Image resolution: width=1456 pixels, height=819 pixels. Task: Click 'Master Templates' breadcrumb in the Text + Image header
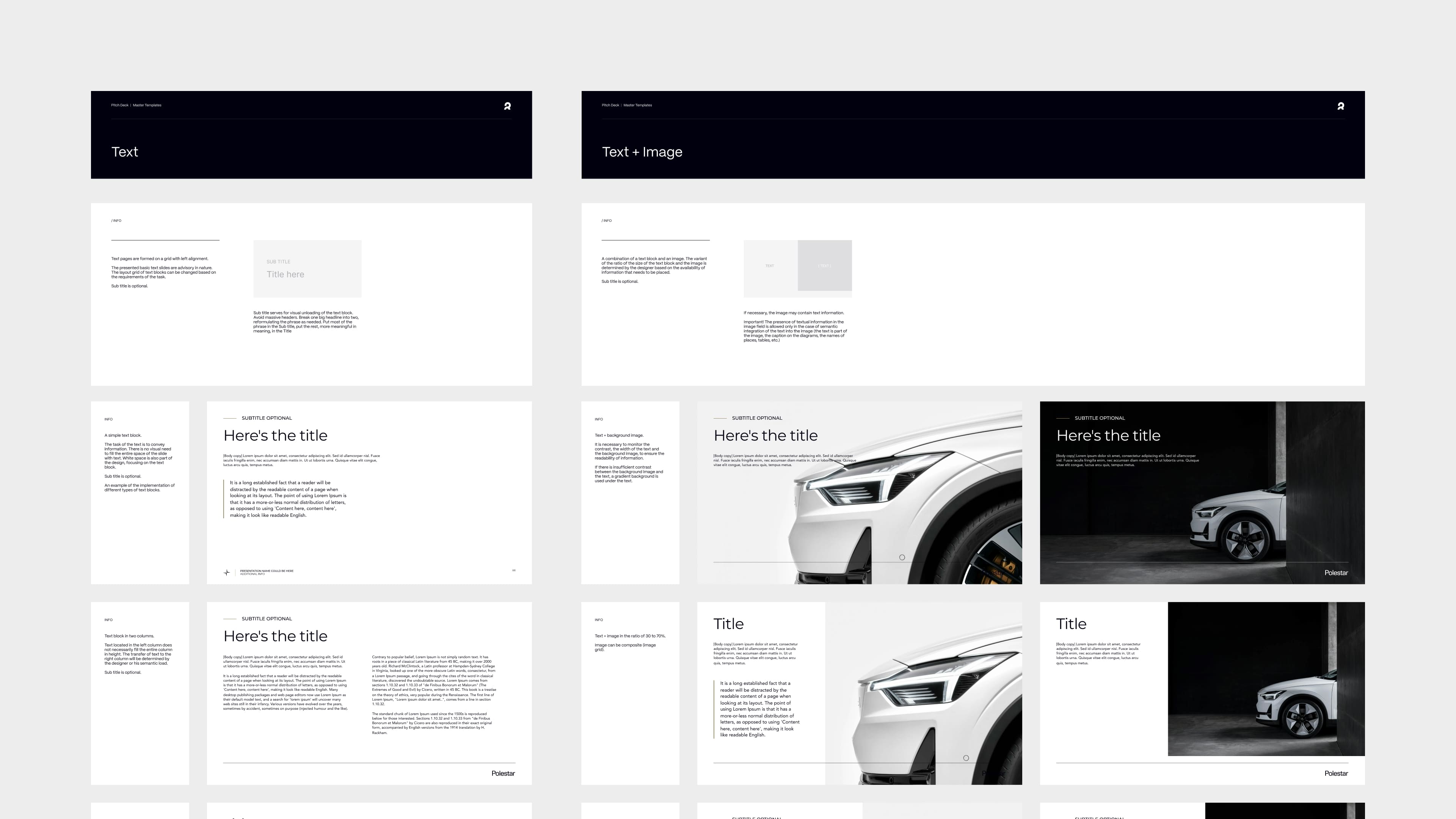click(x=637, y=105)
